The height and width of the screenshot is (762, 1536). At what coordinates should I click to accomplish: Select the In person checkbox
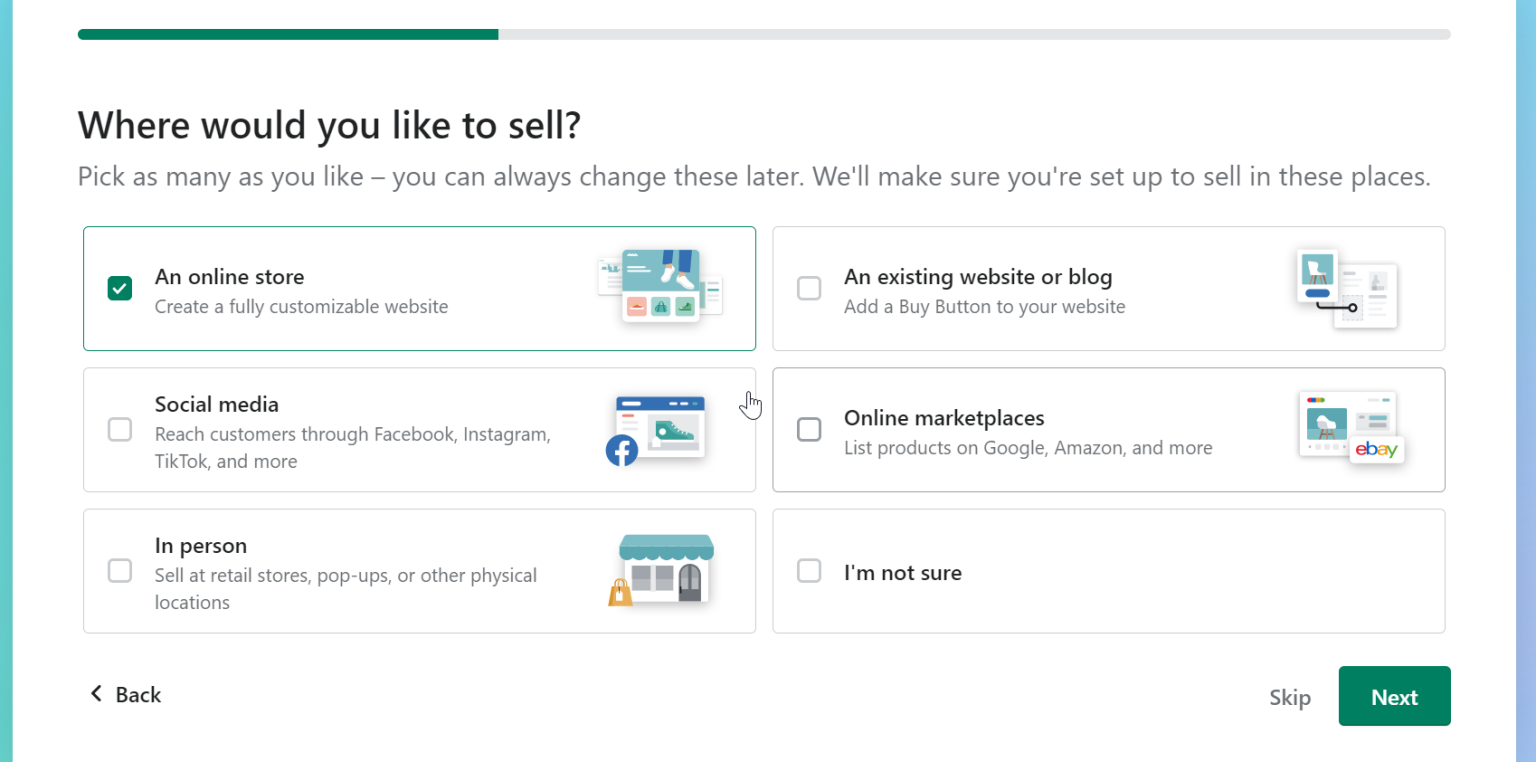coord(119,570)
